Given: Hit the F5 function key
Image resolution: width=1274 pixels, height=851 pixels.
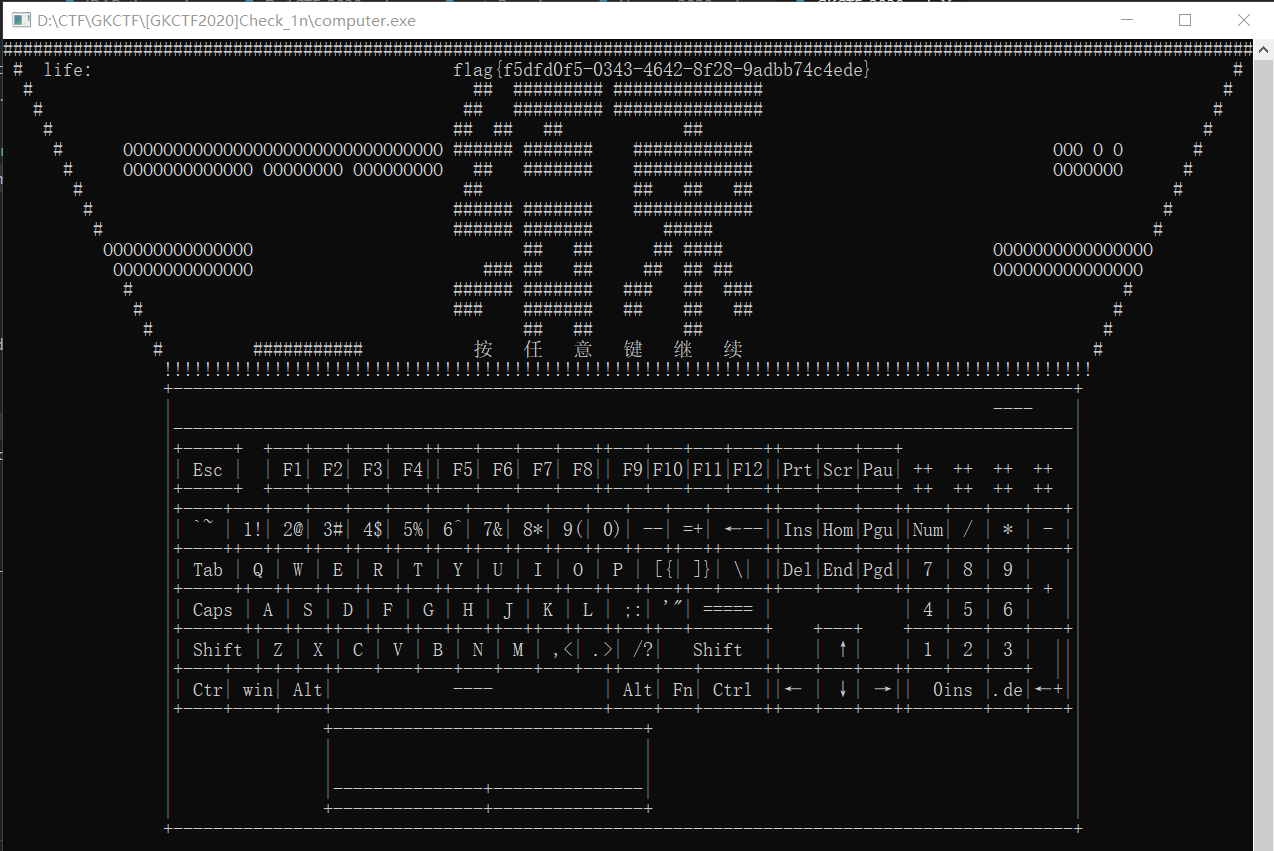Looking at the screenshot, I should (462, 470).
